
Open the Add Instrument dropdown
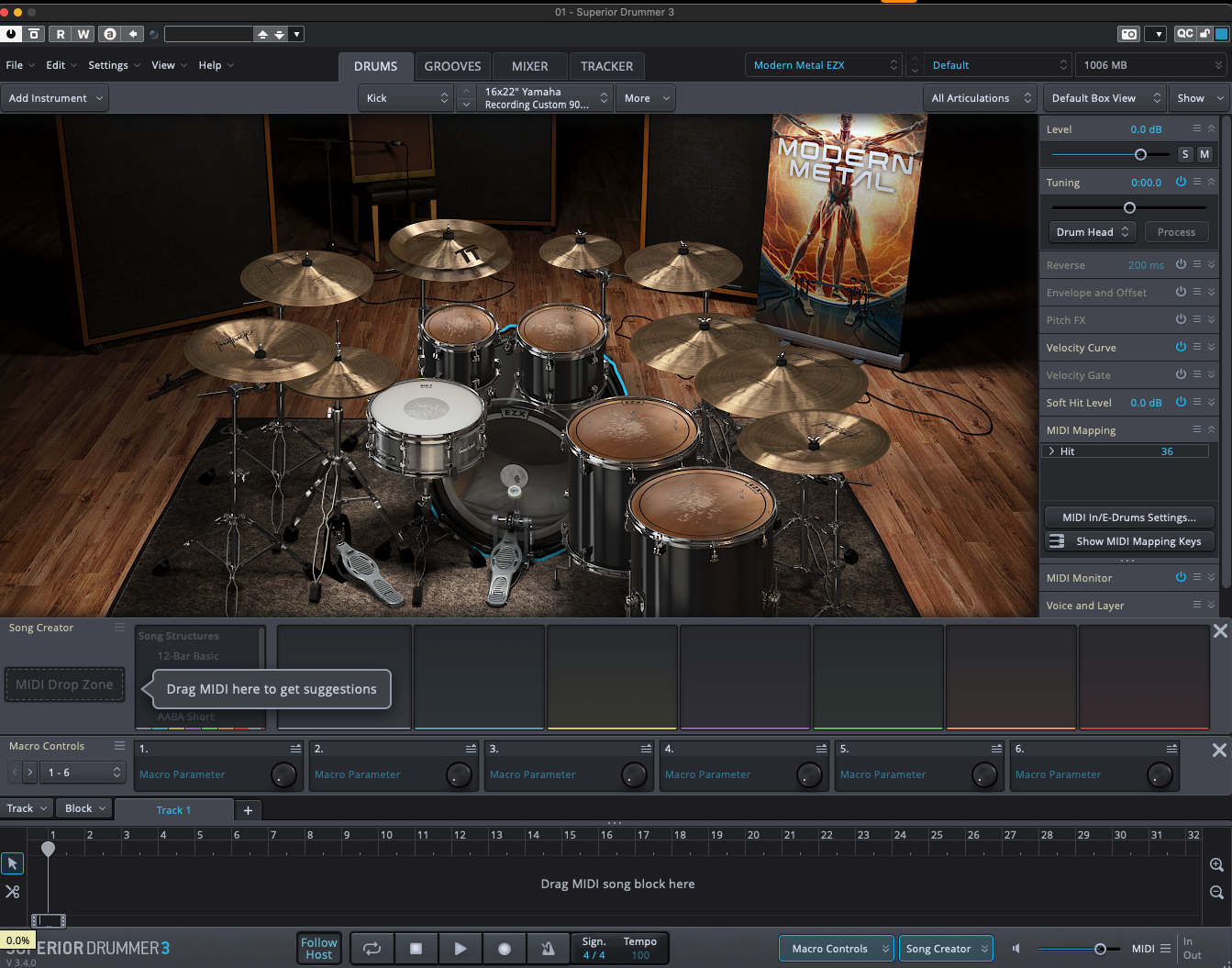pos(55,98)
